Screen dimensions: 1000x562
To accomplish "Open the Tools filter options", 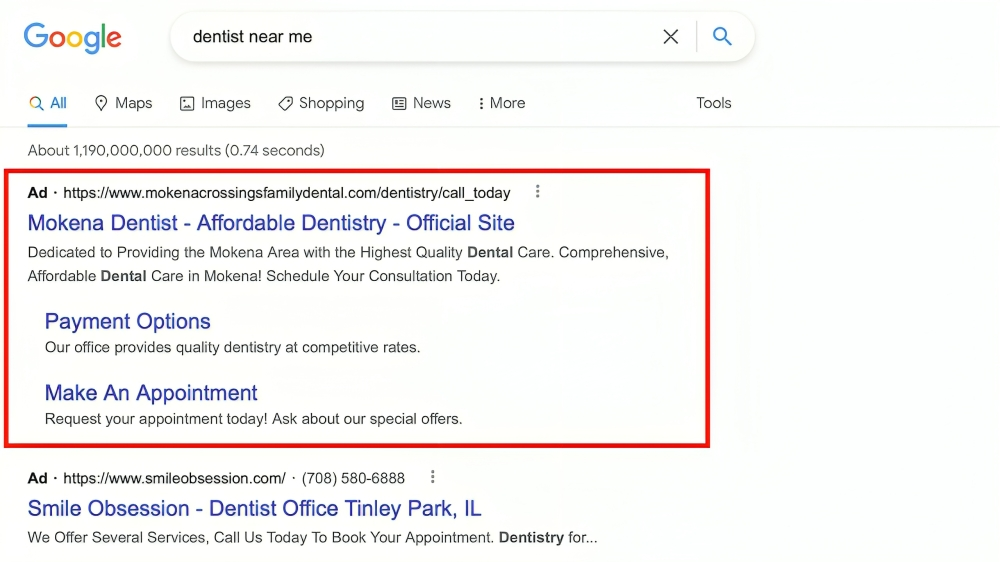I will pyautogui.click(x=714, y=103).
